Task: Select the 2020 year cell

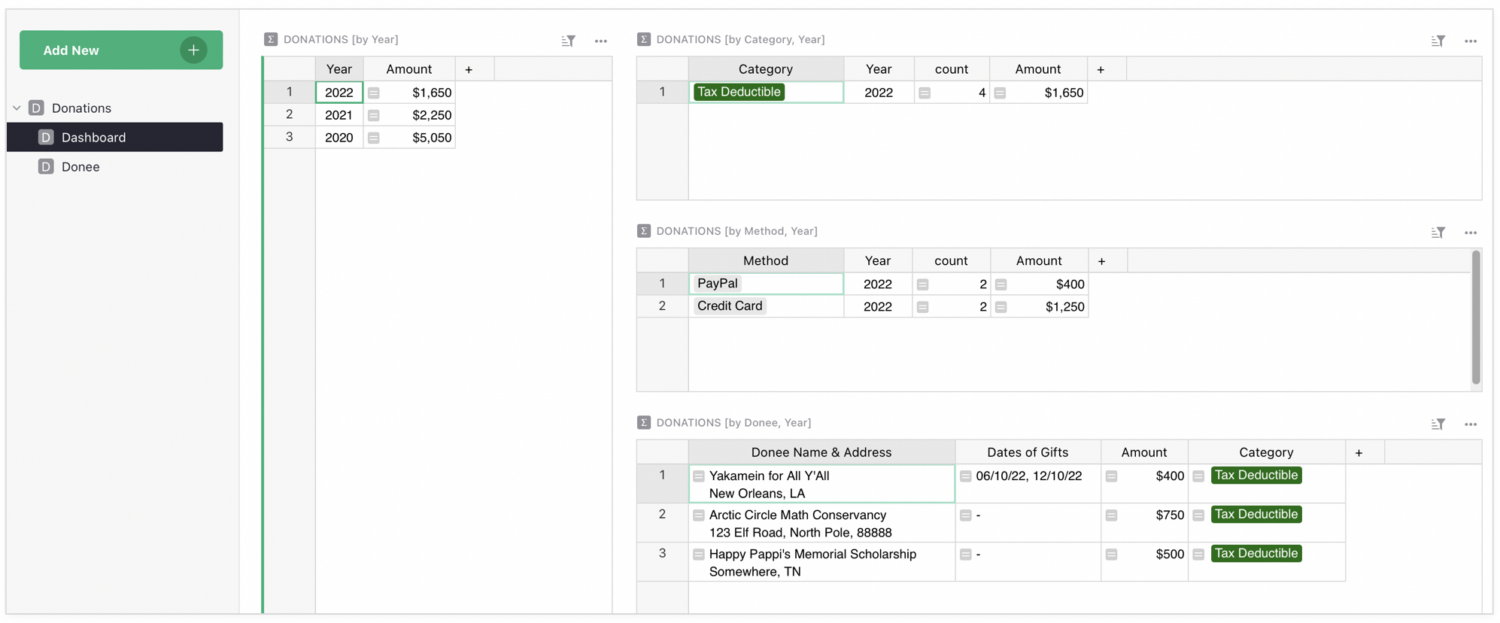Action: [x=339, y=137]
